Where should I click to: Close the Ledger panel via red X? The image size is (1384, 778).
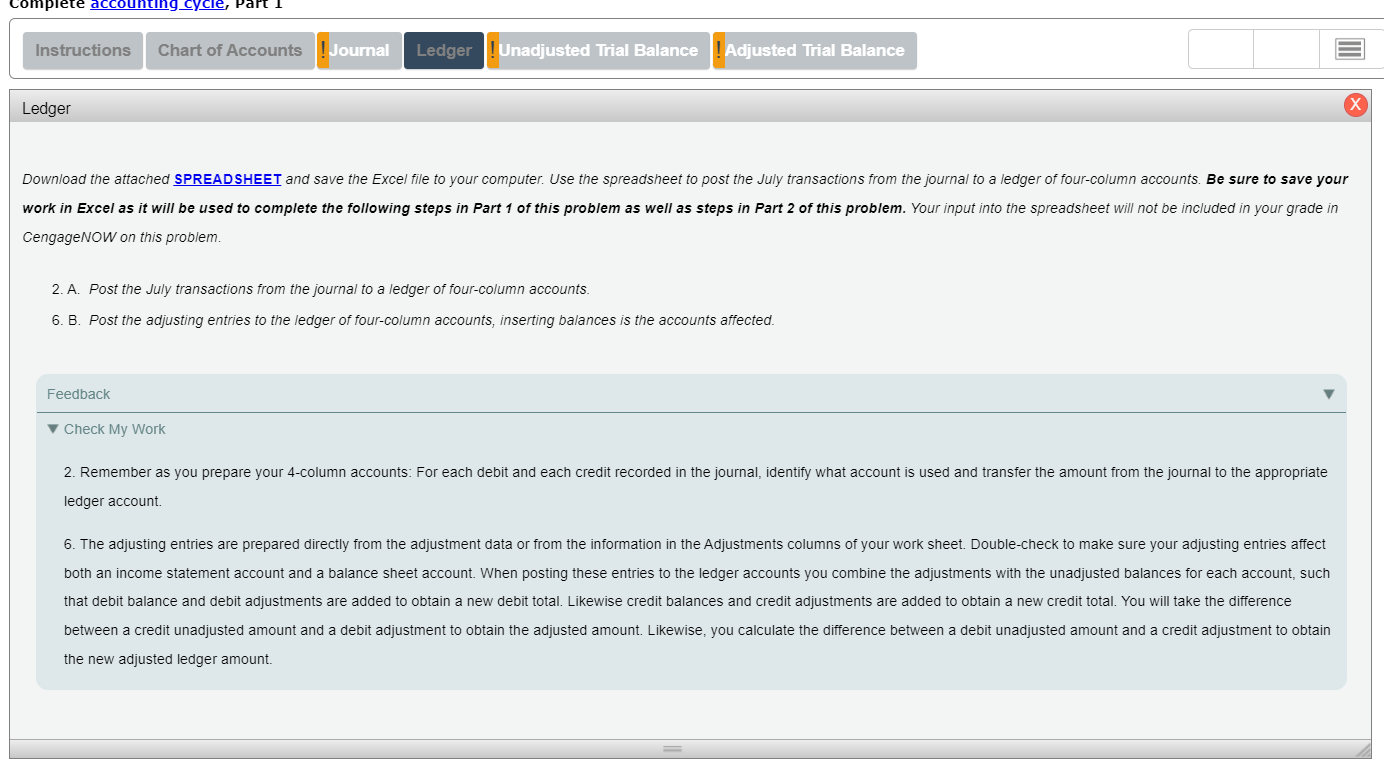click(x=1356, y=104)
